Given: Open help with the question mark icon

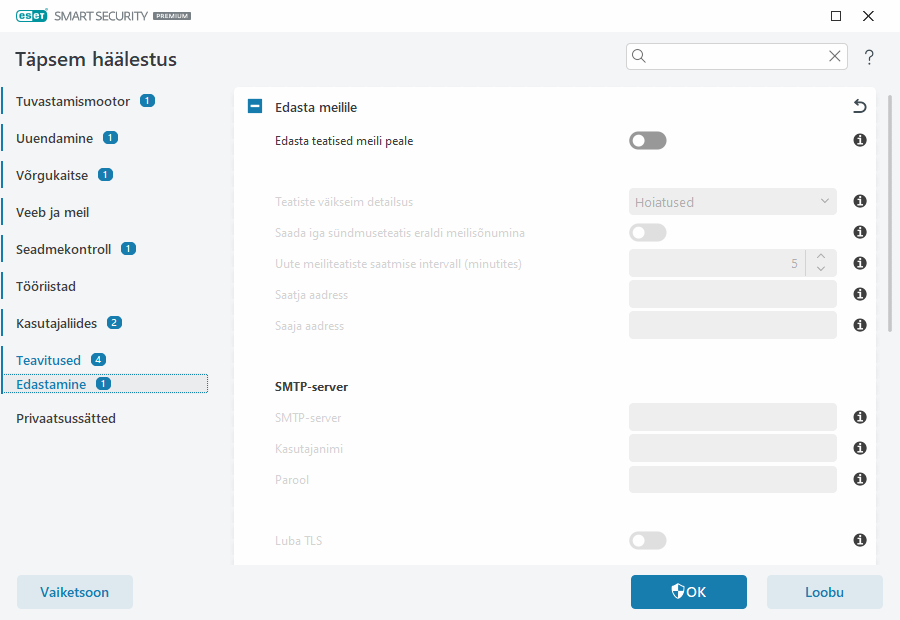Looking at the screenshot, I should point(869,57).
